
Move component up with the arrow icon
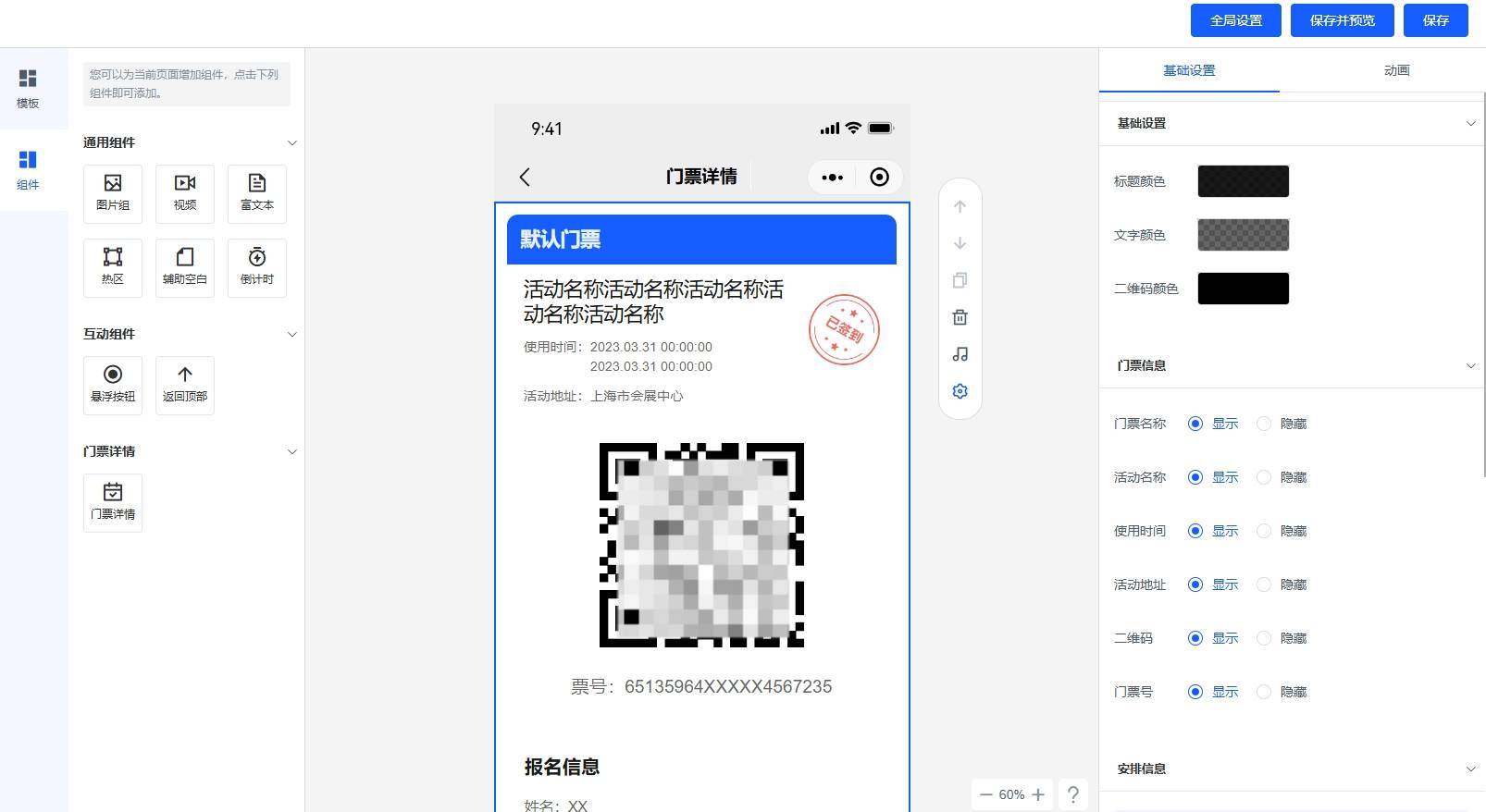[960, 206]
